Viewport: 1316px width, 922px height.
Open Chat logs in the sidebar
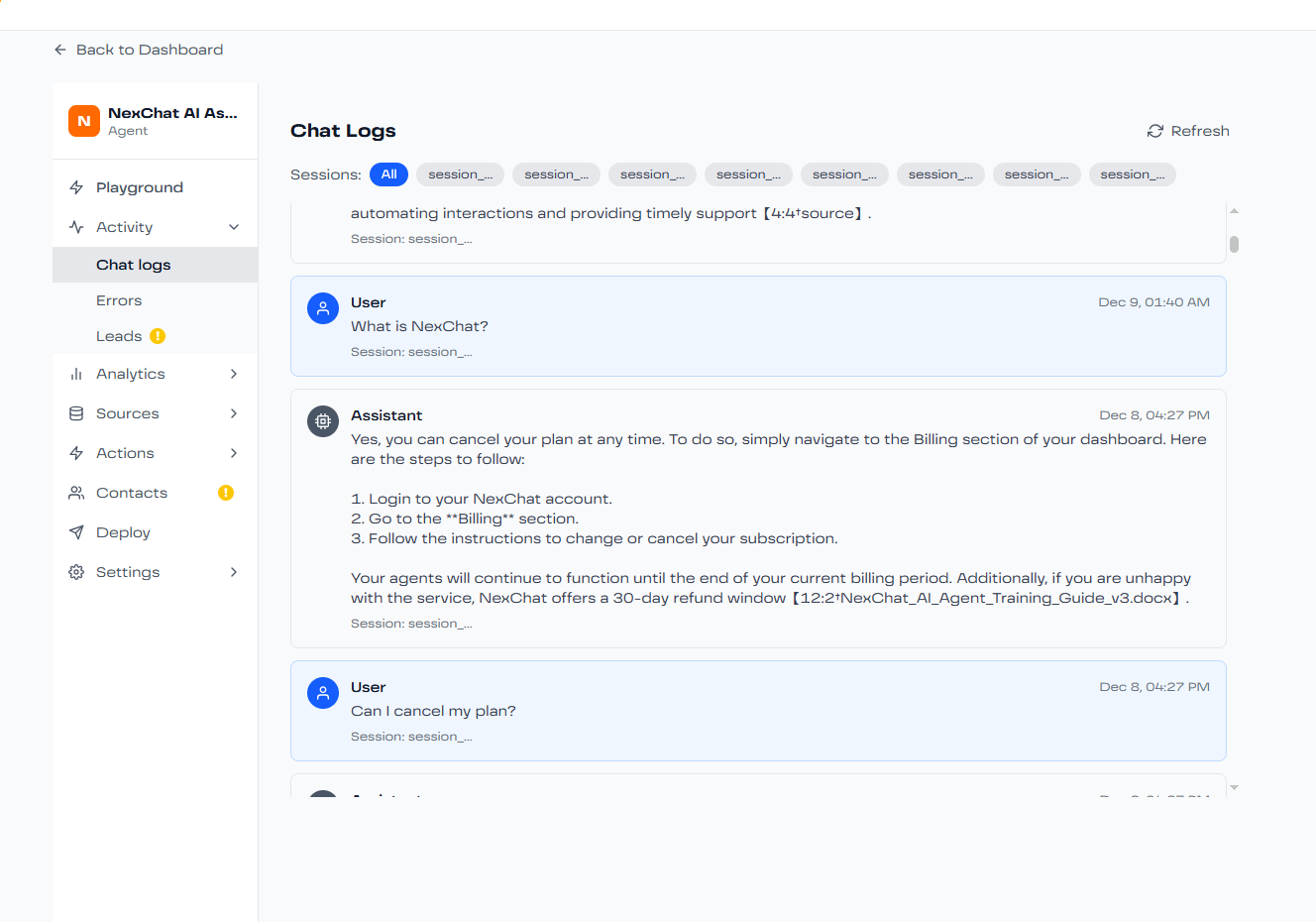[x=134, y=265]
